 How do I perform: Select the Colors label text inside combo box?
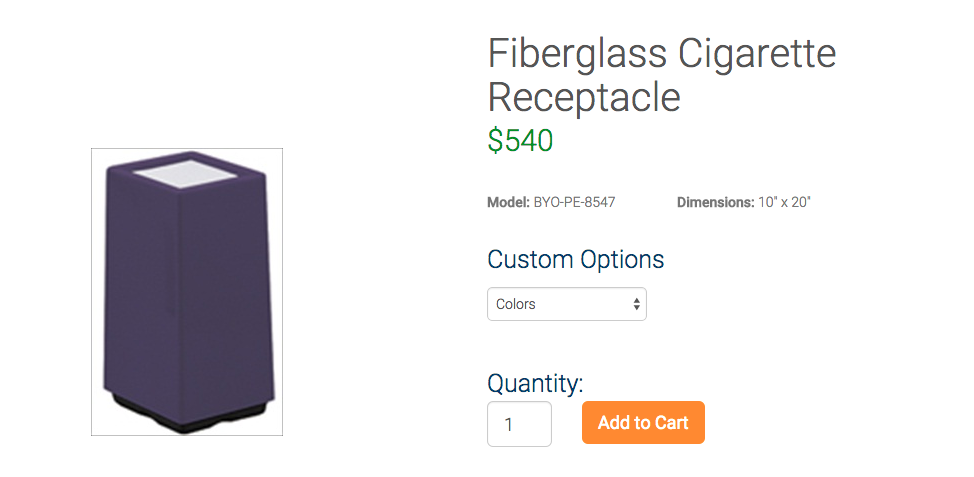(x=516, y=304)
